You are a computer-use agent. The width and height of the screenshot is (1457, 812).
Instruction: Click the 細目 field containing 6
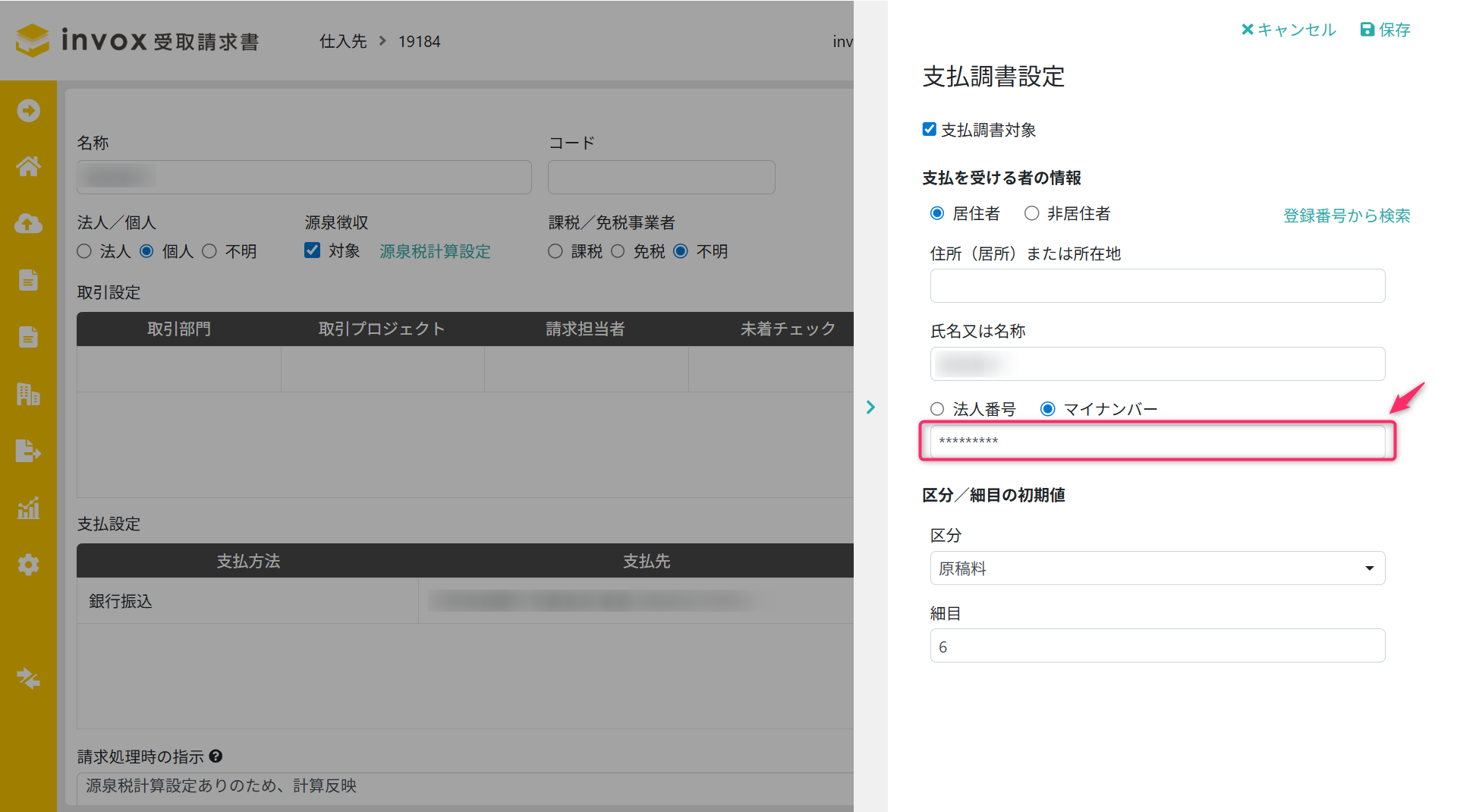coord(1156,647)
